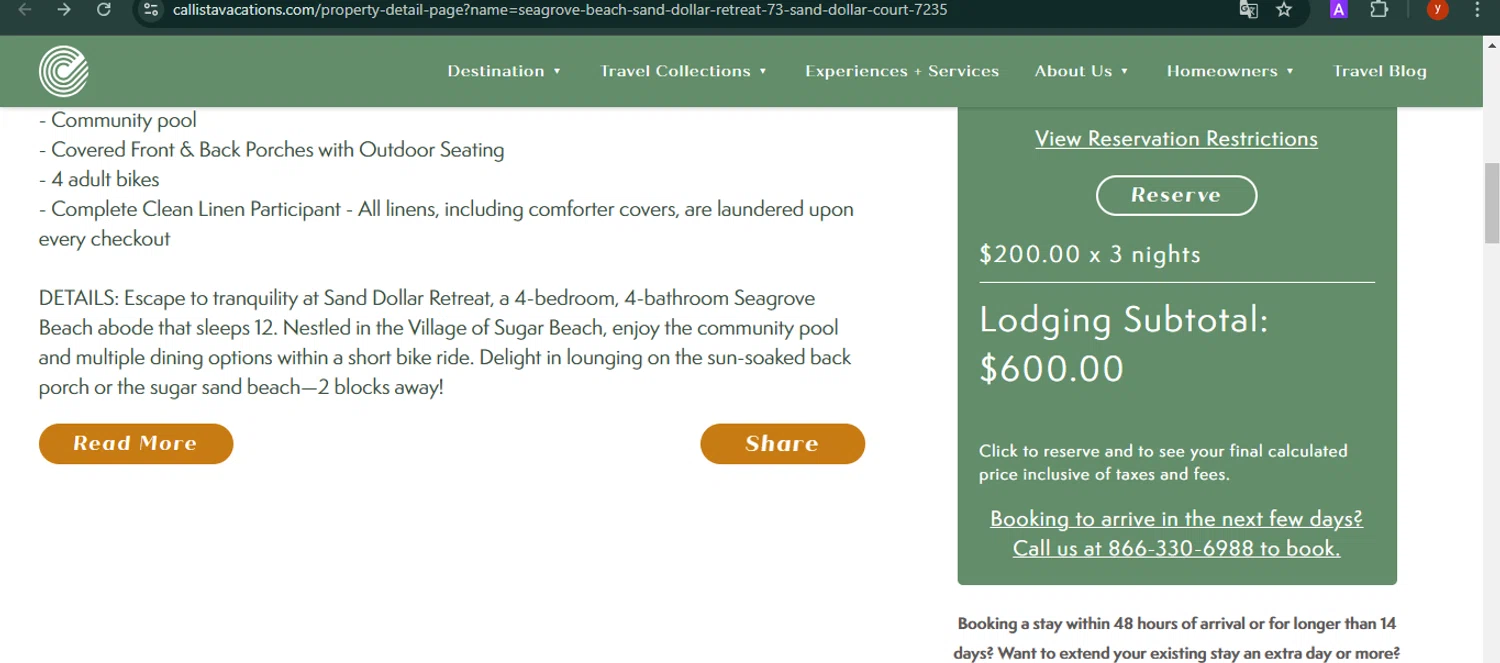
Task: Open the Chrome three-dot menu
Action: click(x=1477, y=10)
